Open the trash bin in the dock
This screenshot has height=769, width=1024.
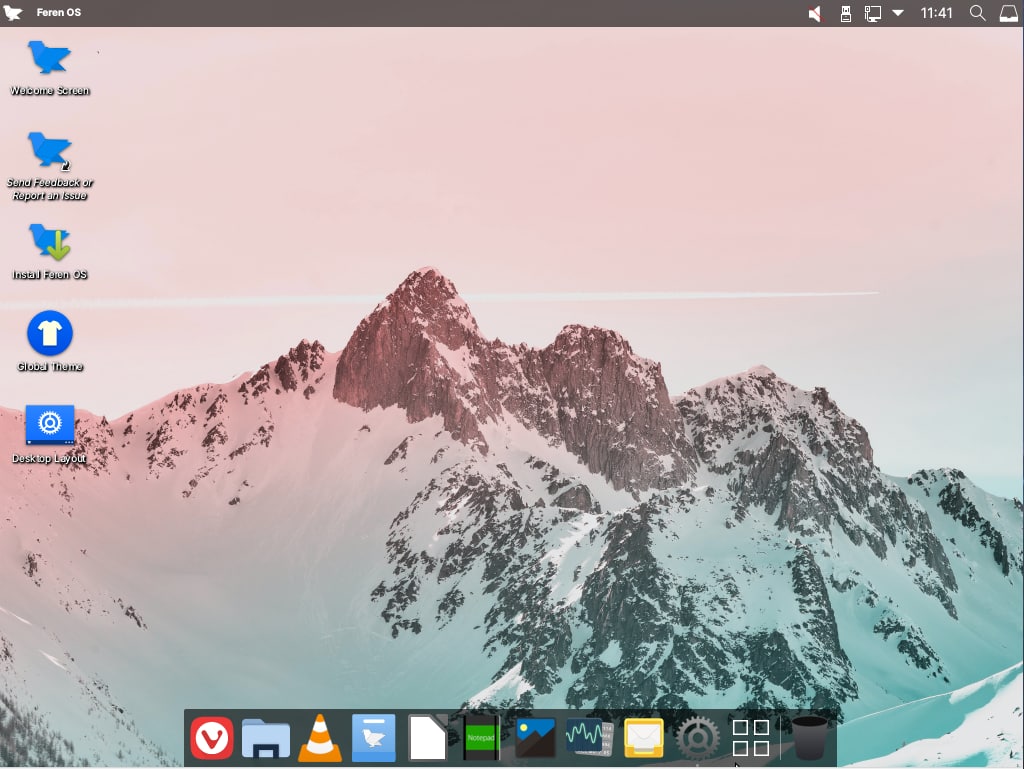(x=810, y=738)
